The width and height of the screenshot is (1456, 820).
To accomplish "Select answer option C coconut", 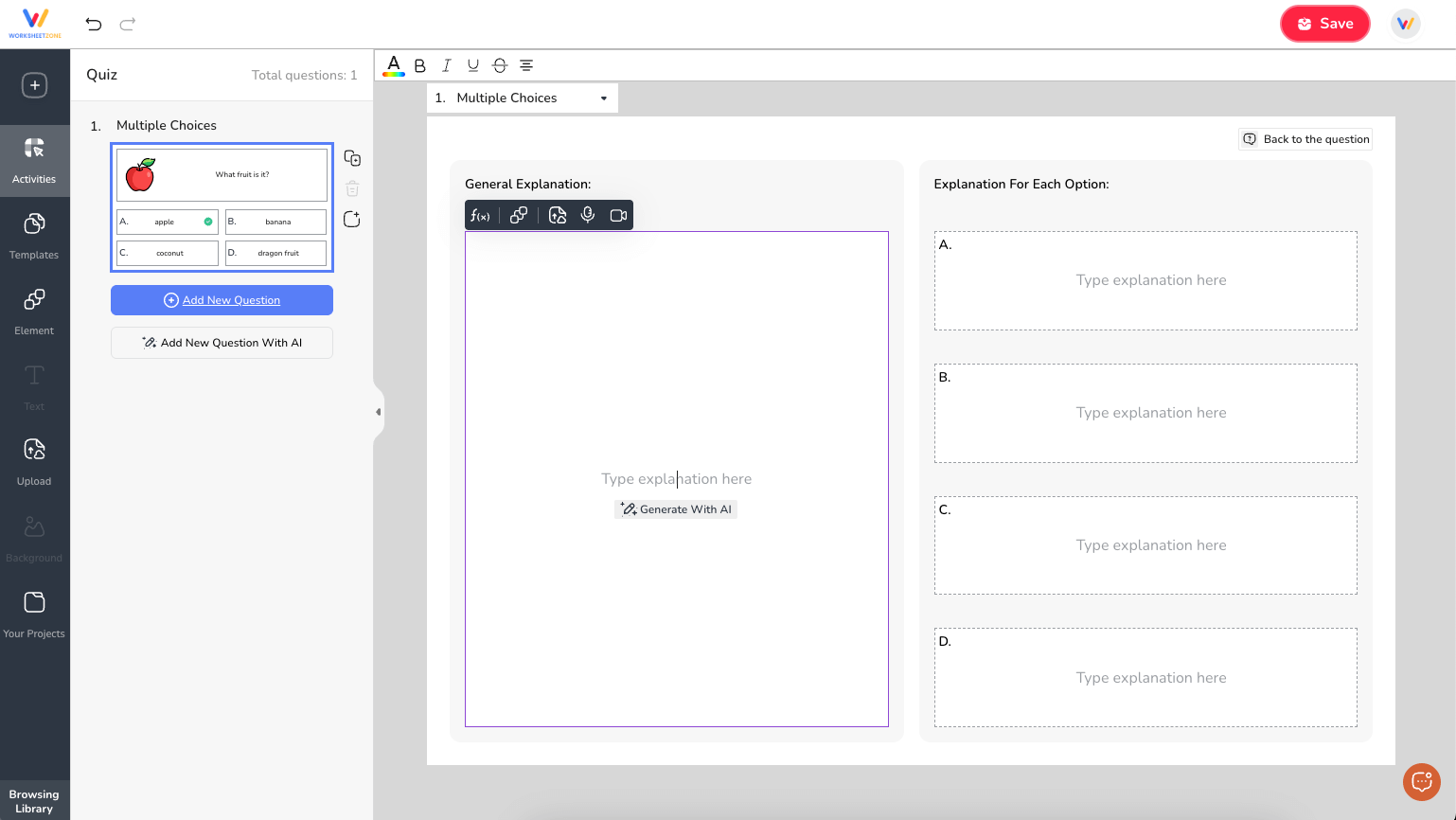I will (x=168, y=253).
